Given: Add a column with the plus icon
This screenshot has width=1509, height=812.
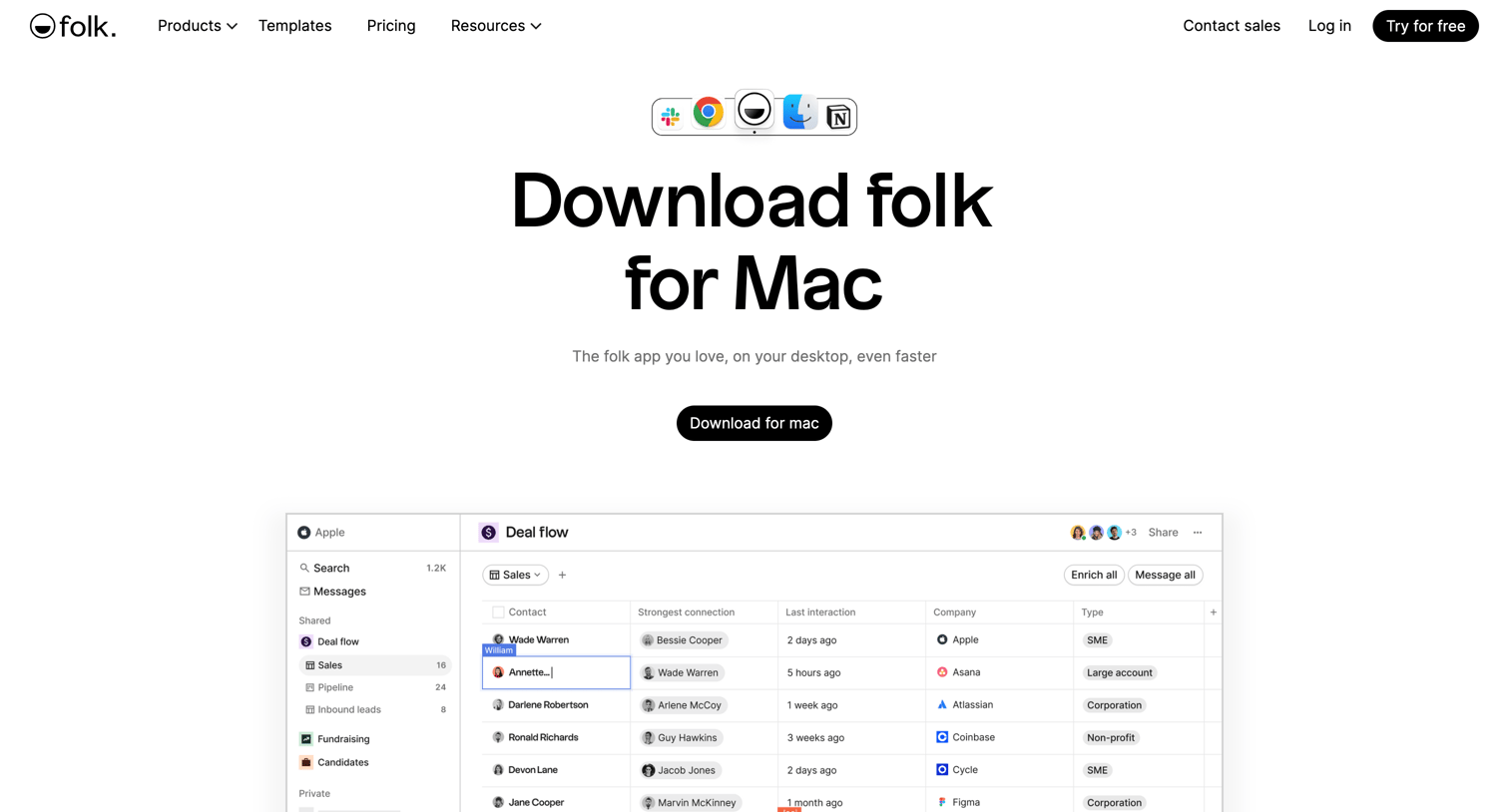Looking at the screenshot, I should point(1214,612).
